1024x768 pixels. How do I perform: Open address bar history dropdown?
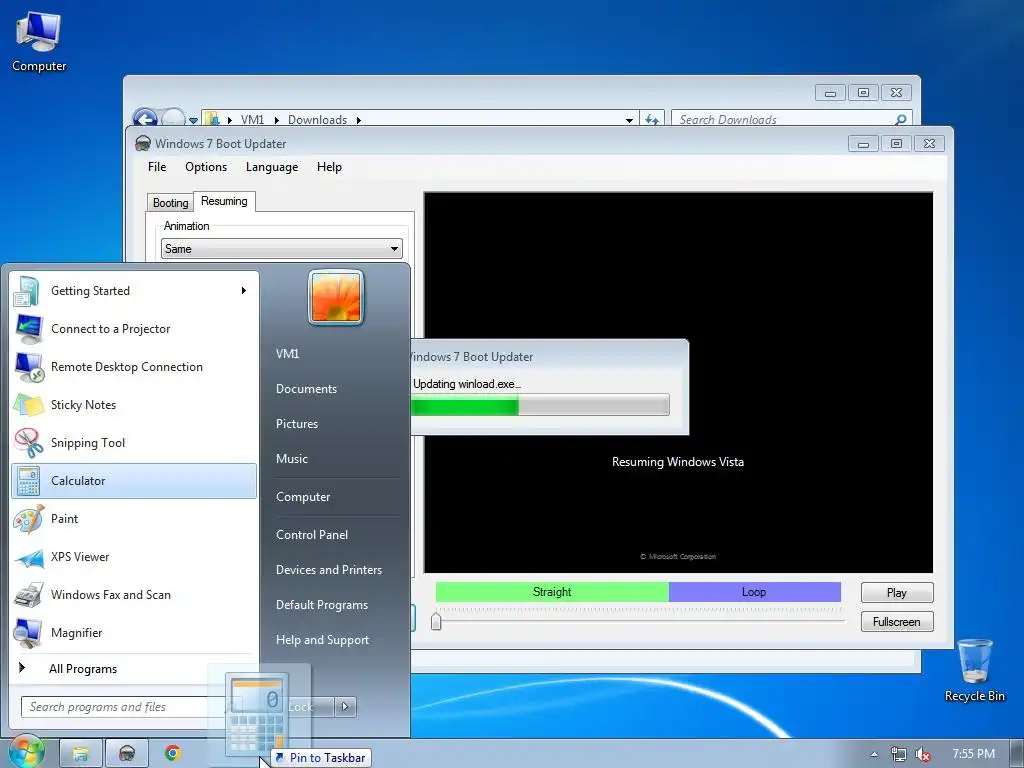[x=629, y=120]
